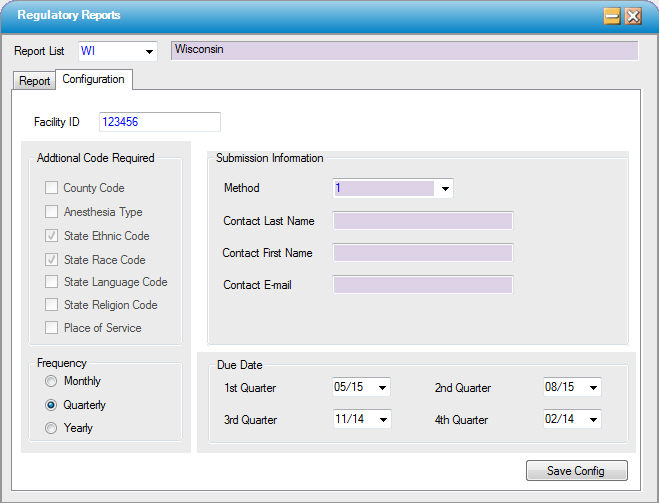Switch to the Report tab
The image size is (659, 503).
click(35, 81)
